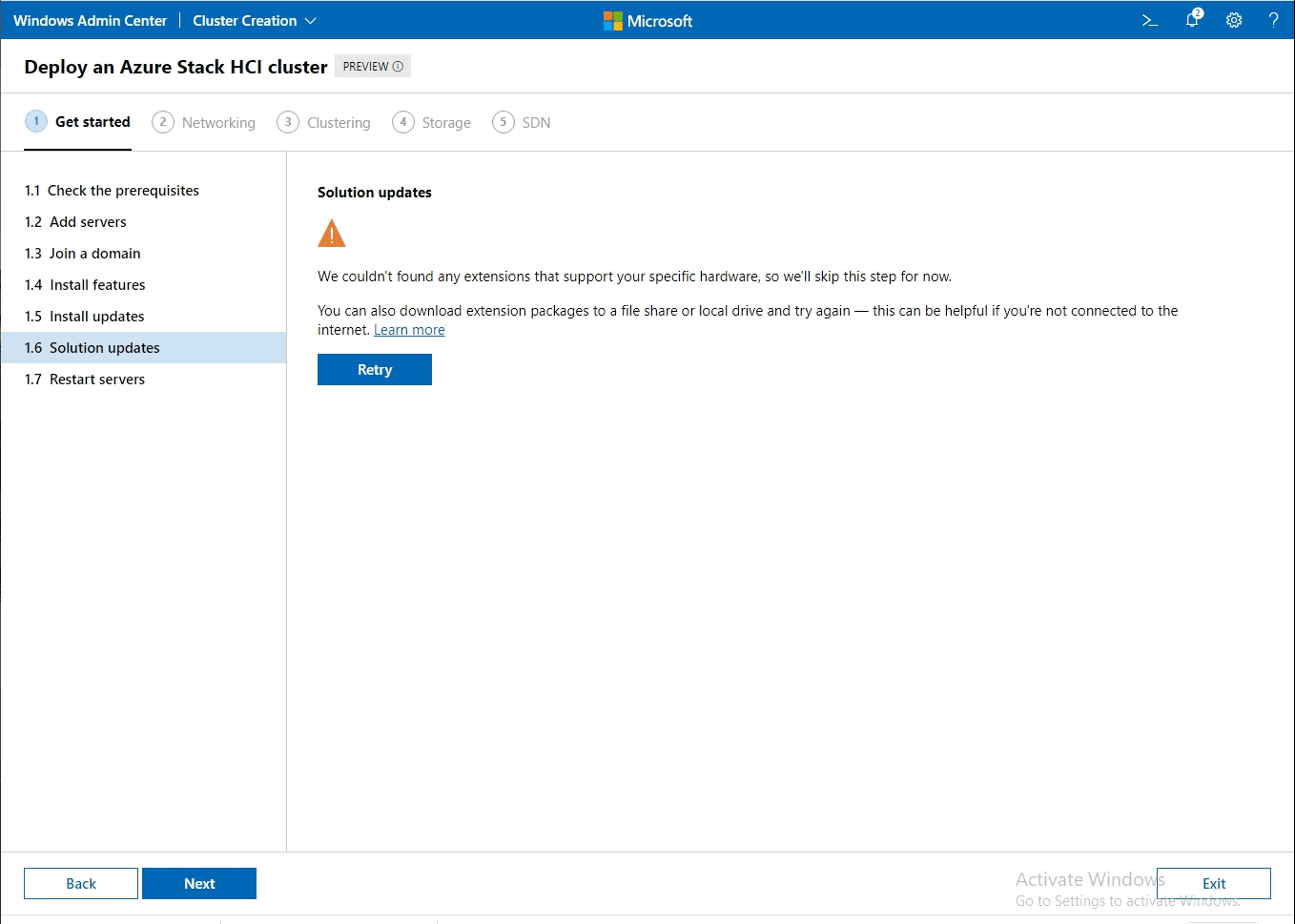Select Check the prerequisites step

123,191
